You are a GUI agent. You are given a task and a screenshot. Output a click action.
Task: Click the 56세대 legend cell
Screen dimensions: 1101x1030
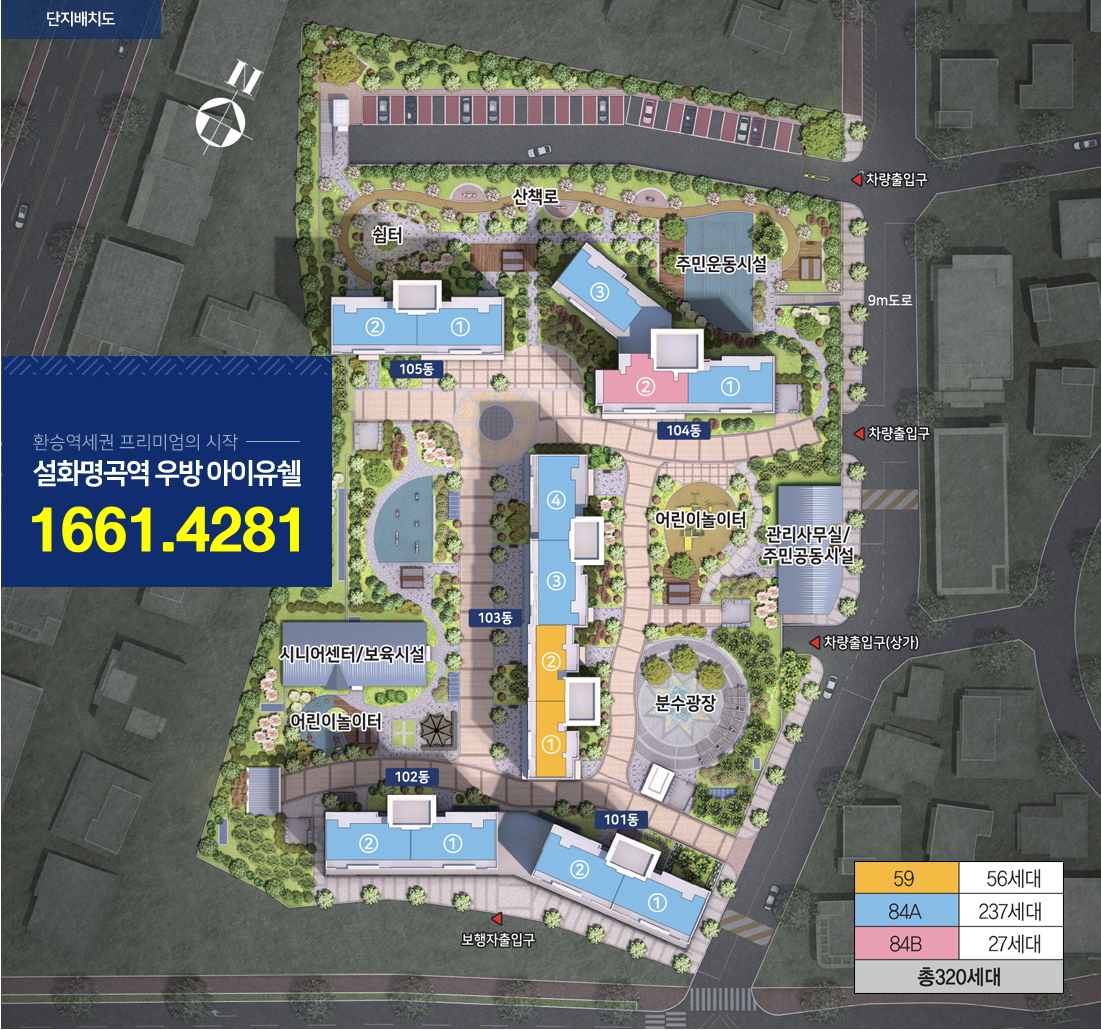pyautogui.click(x=1013, y=878)
